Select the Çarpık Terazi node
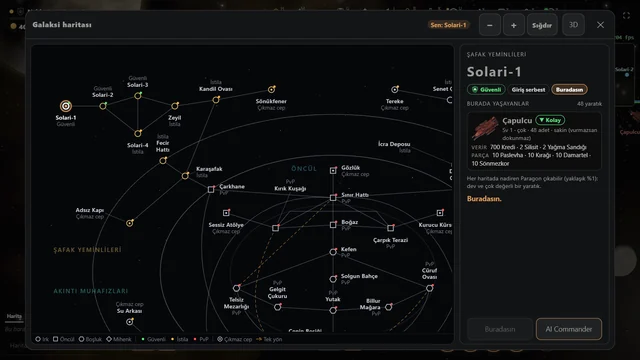640x360 pixels. [391, 228]
